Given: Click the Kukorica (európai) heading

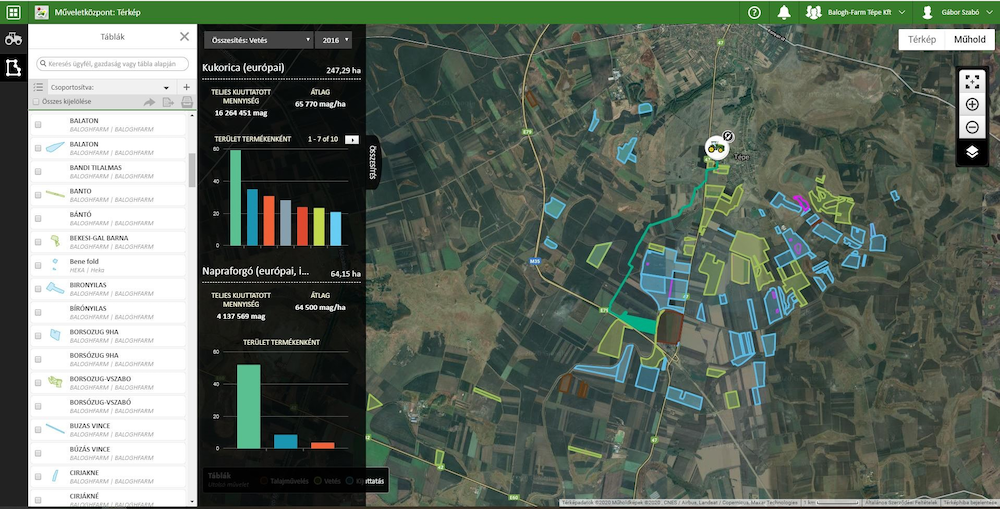Looking at the screenshot, I should [244, 68].
